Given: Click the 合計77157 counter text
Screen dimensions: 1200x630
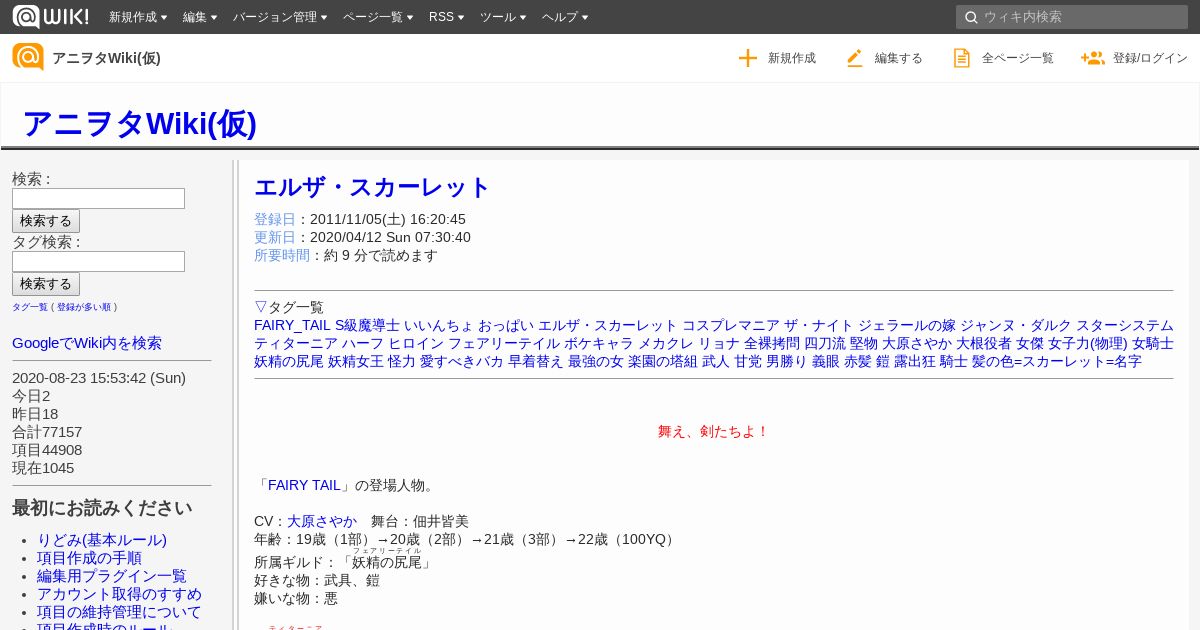Looking at the screenshot, I should click(47, 432).
